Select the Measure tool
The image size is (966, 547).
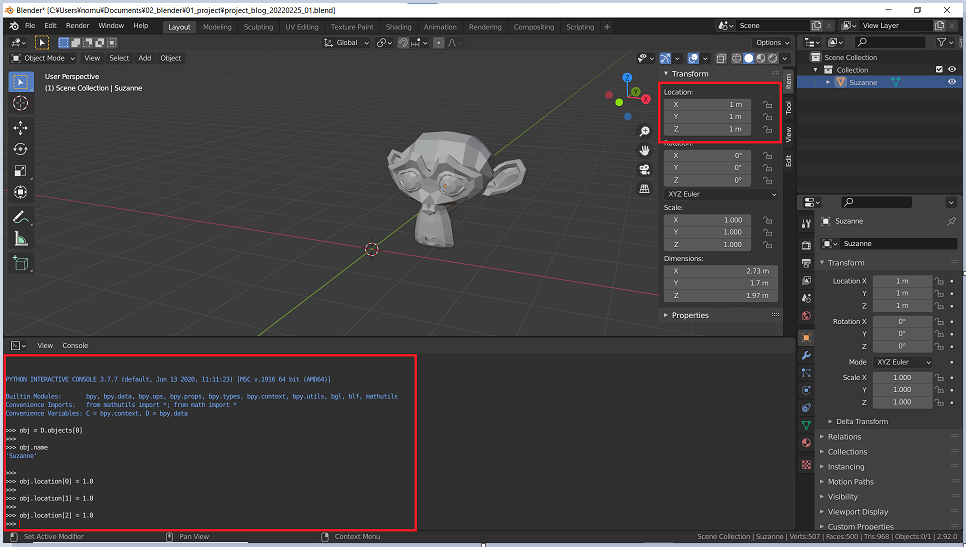(20, 239)
